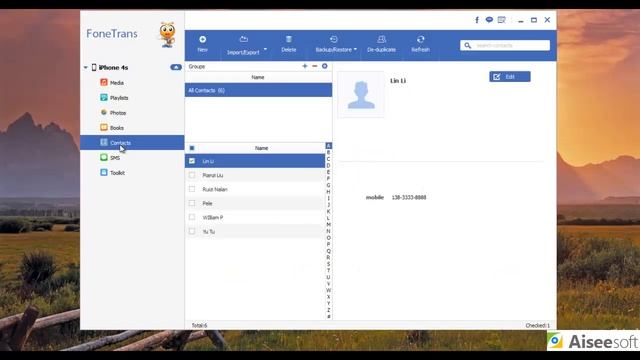Click the De-duplicate toolbar button
This screenshot has width=640, height=360.
click(381, 44)
